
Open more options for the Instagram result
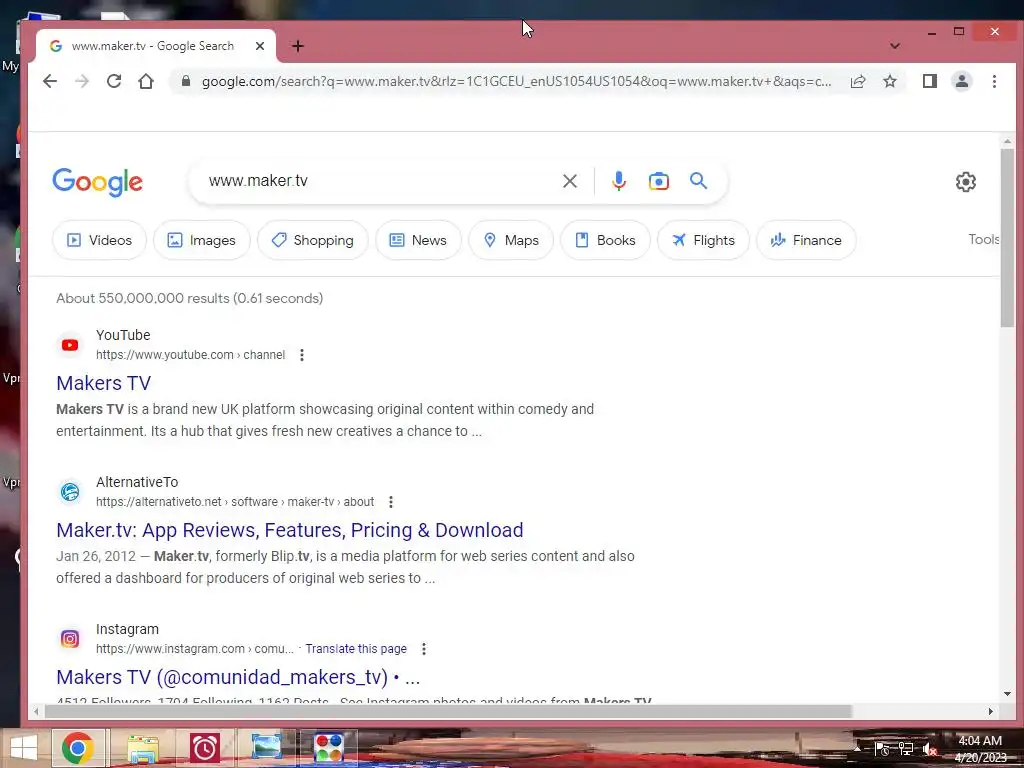click(424, 648)
